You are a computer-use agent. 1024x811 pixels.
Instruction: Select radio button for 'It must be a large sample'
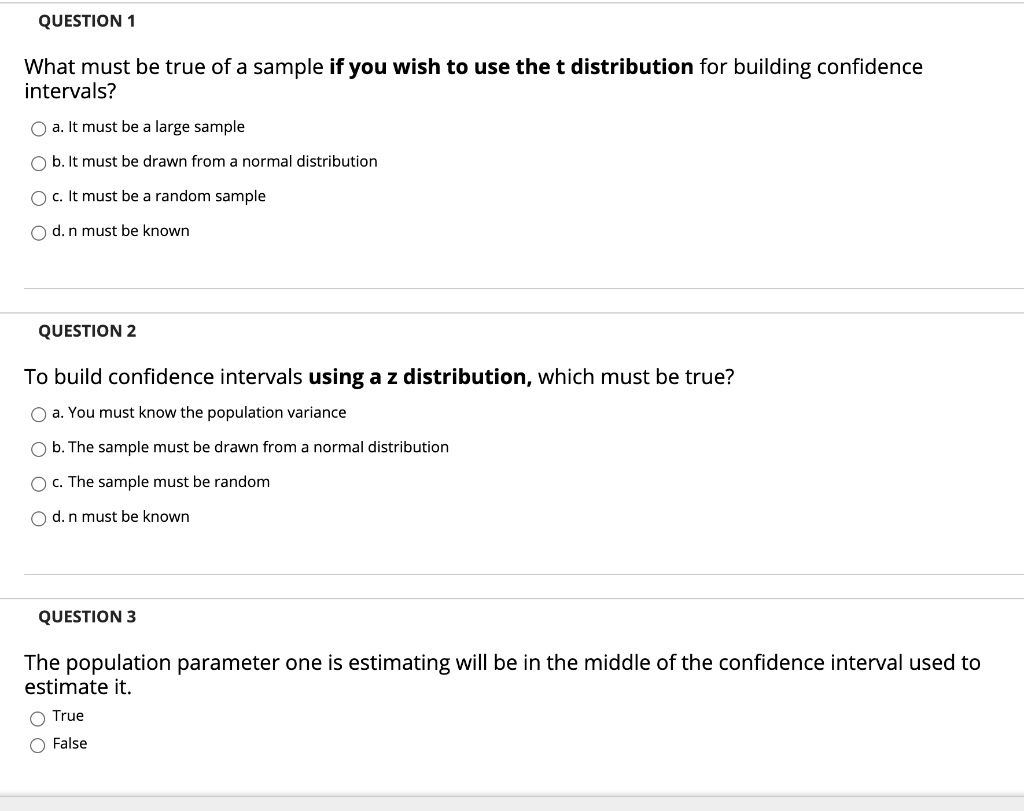pyautogui.click(x=38, y=128)
